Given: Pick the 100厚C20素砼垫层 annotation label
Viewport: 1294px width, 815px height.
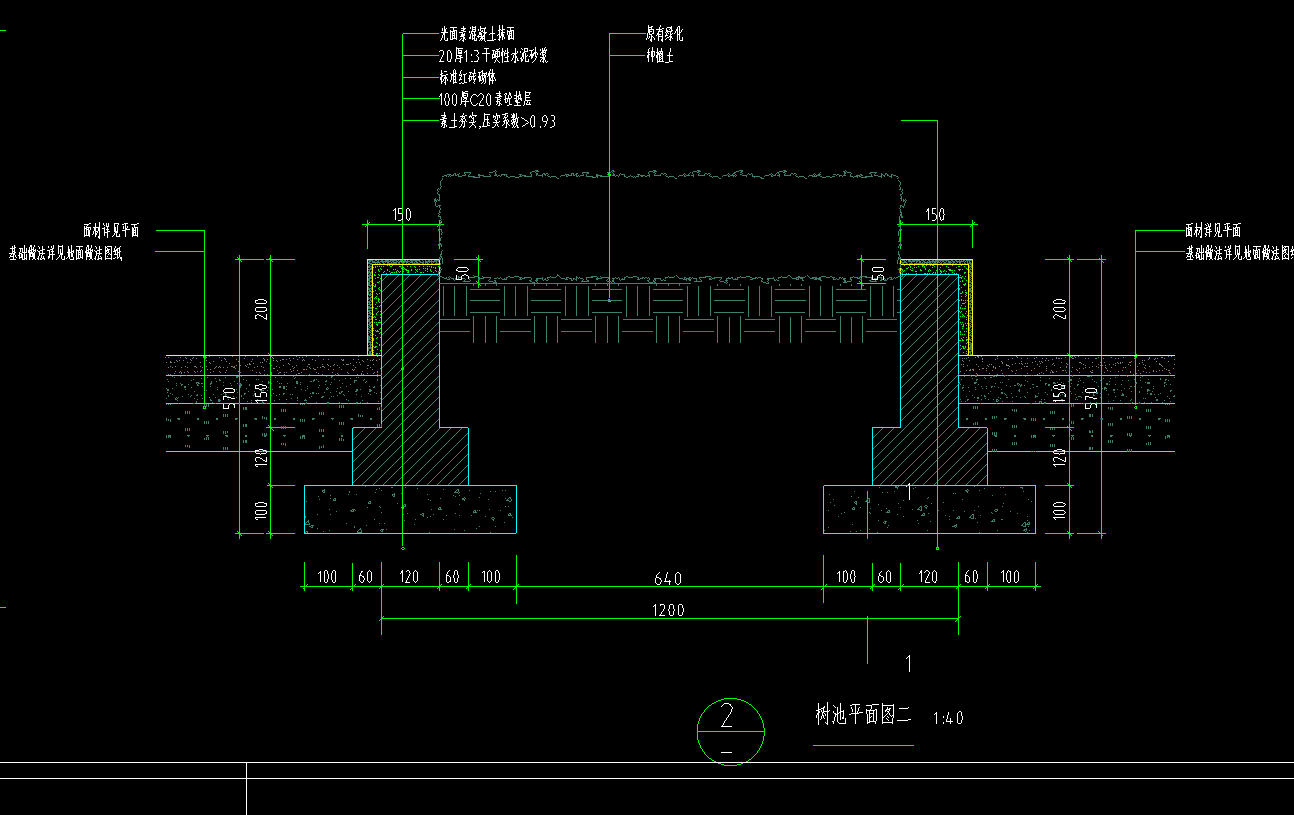Looking at the screenshot, I should (485, 99).
